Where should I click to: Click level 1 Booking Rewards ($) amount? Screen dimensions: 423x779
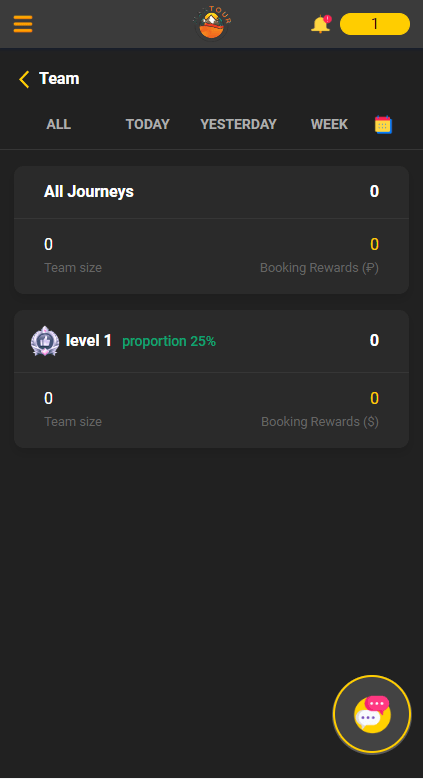374,398
